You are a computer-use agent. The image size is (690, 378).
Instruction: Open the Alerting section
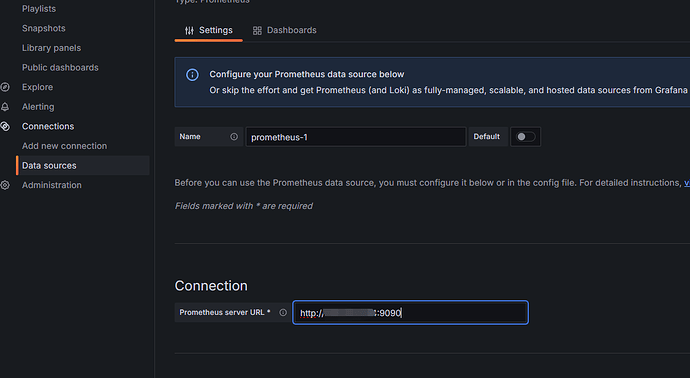pos(38,106)
